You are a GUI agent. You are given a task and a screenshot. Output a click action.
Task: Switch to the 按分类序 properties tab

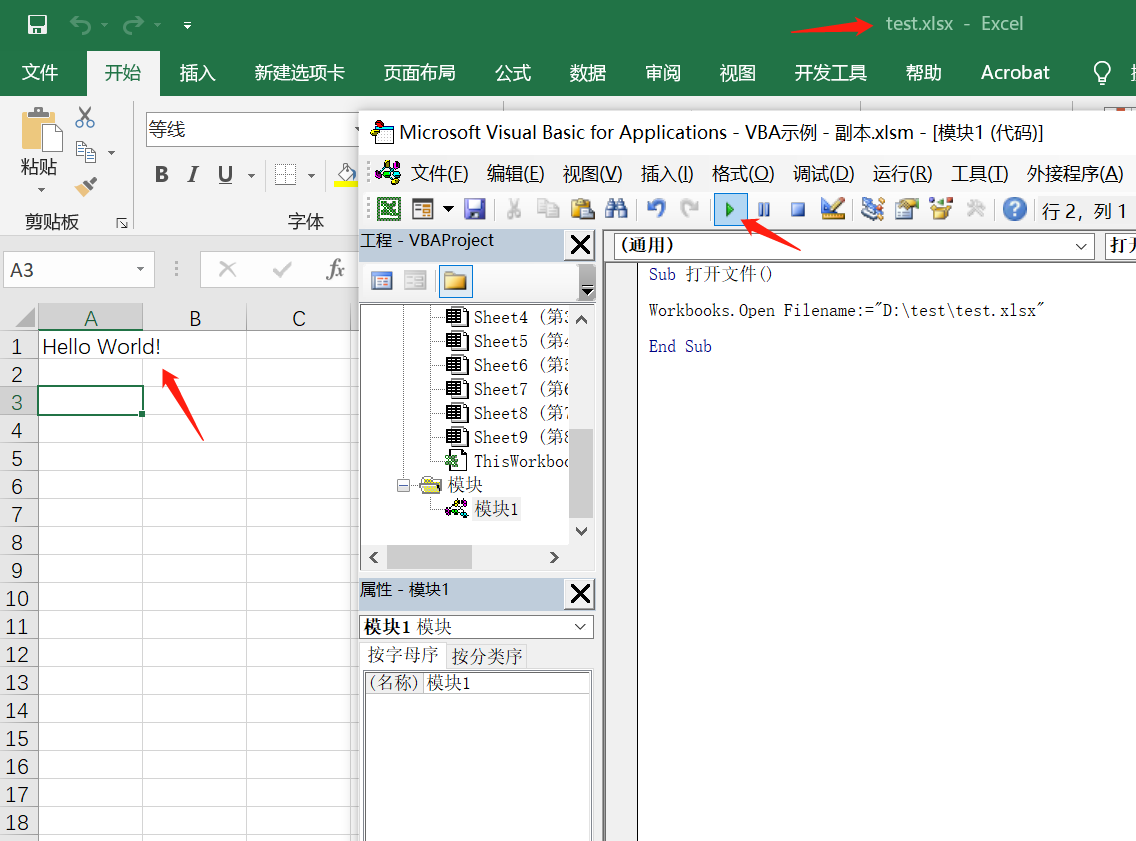coord(486,656)
